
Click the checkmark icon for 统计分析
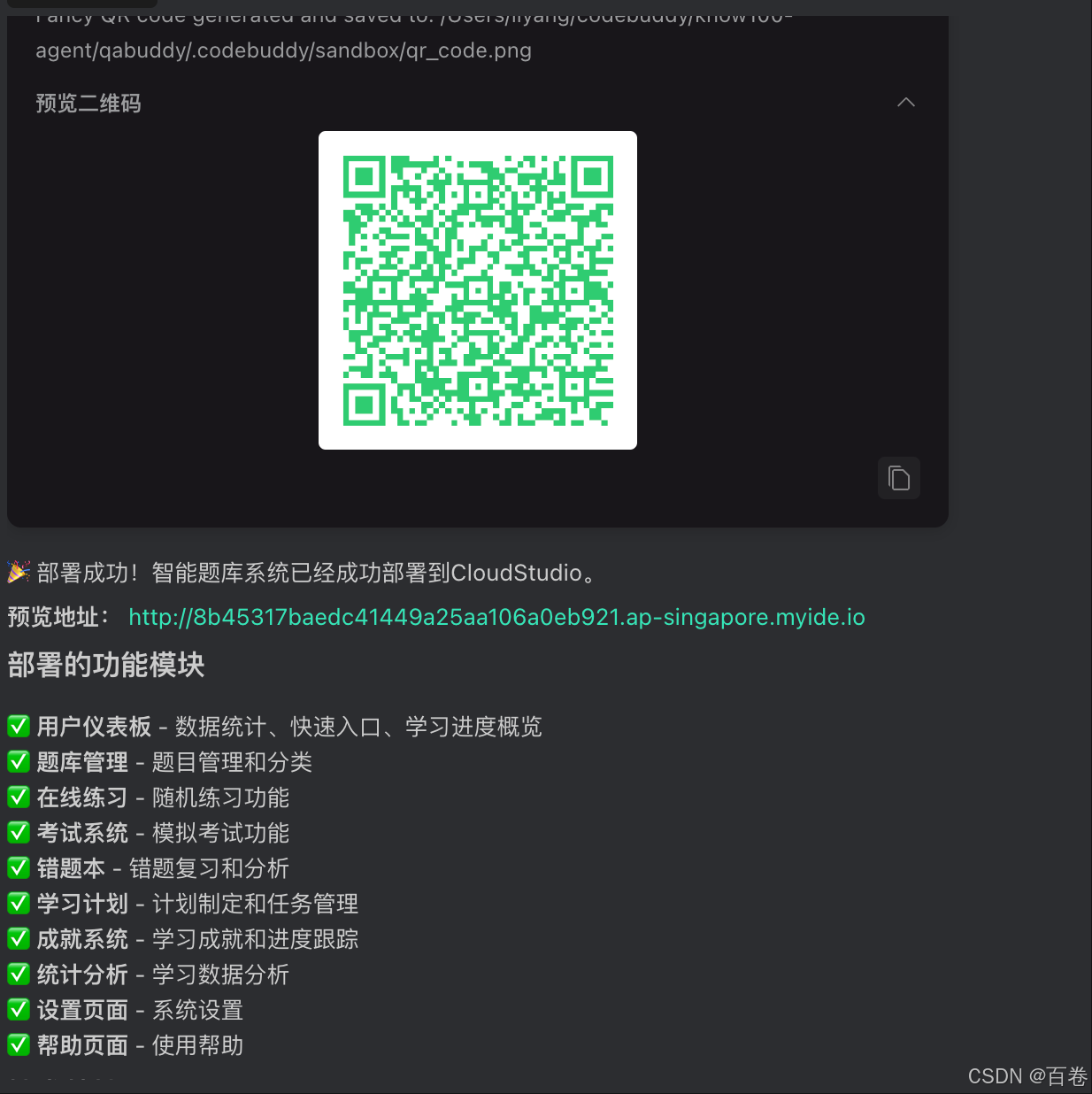tap(19, 974)
